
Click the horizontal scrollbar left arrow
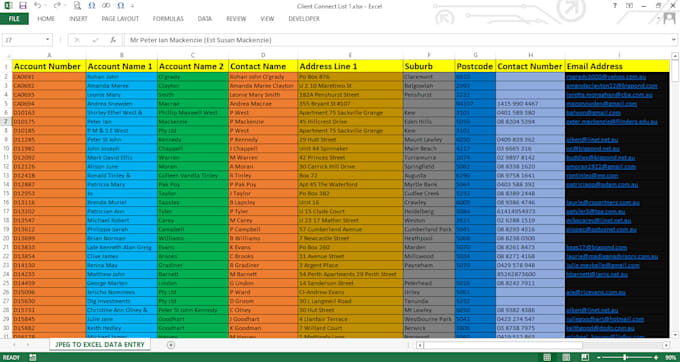(x=419, y=345)
